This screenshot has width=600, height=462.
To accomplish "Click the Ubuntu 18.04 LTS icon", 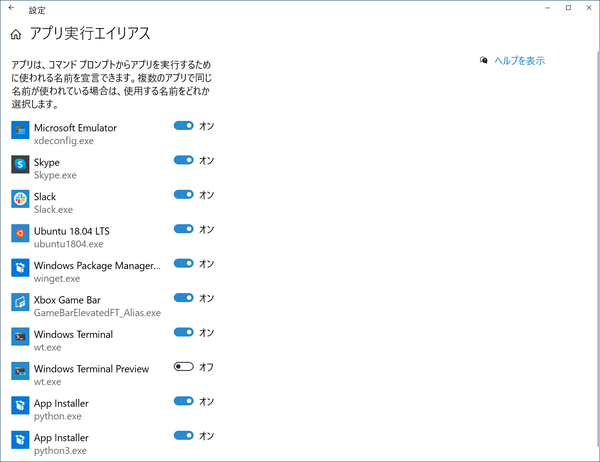I will pyautogui.click(x=20, y=234).
